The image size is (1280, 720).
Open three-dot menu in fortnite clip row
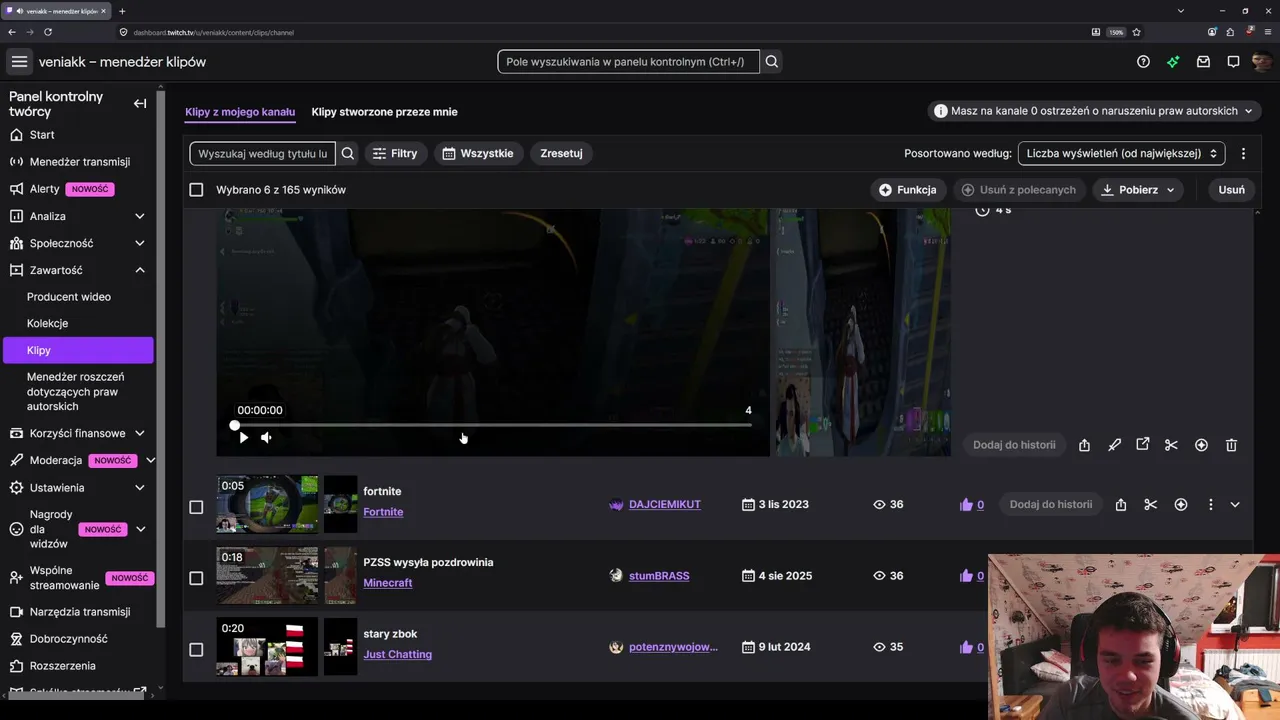(x=1210, y=505)
